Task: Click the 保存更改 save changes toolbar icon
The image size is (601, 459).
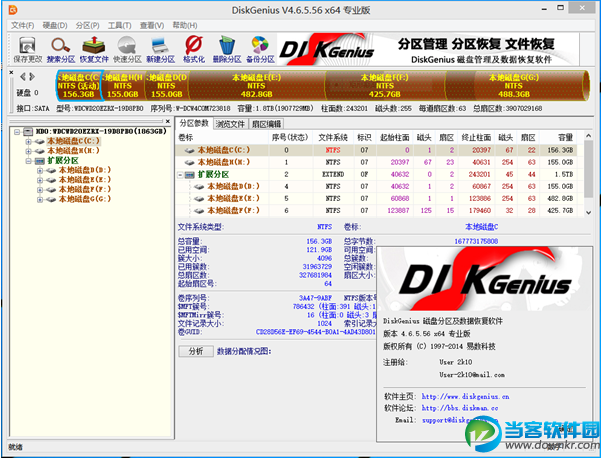Action: pyautogui.click(x=27, y=50)
